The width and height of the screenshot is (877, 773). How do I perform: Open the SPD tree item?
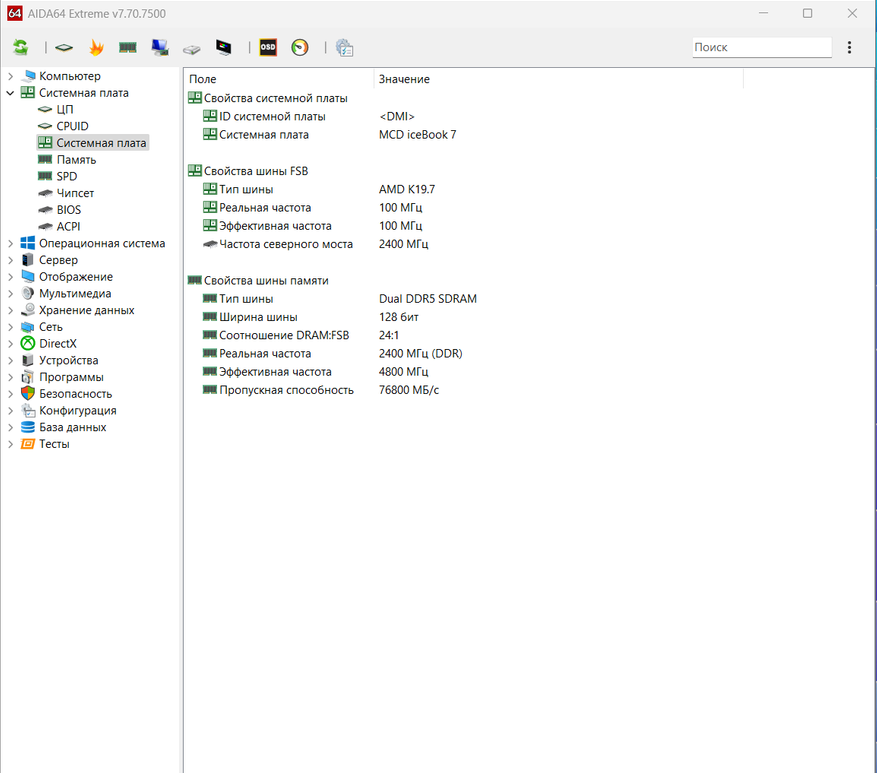66,176
